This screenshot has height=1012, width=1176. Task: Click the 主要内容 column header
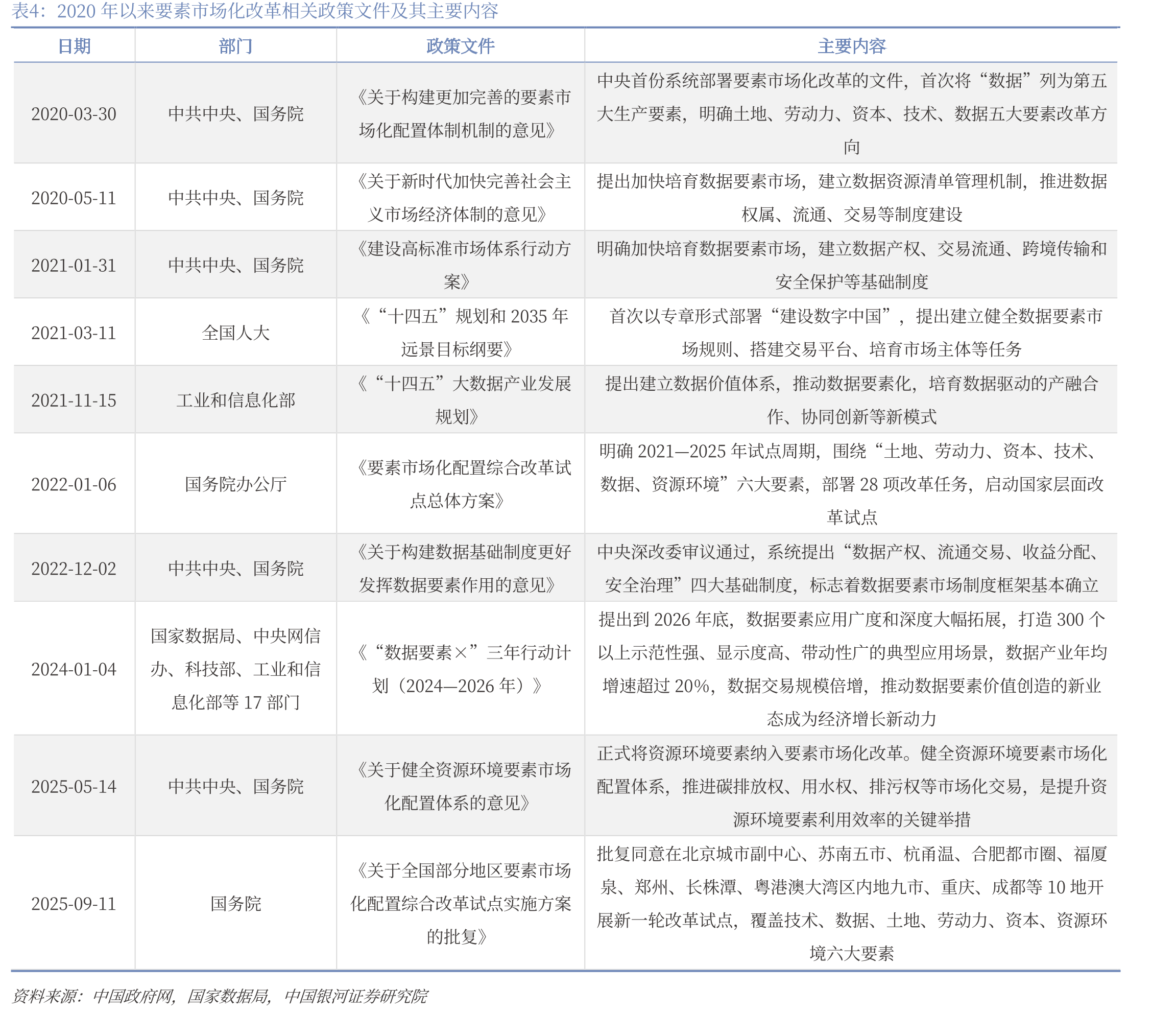coord(851,46)
